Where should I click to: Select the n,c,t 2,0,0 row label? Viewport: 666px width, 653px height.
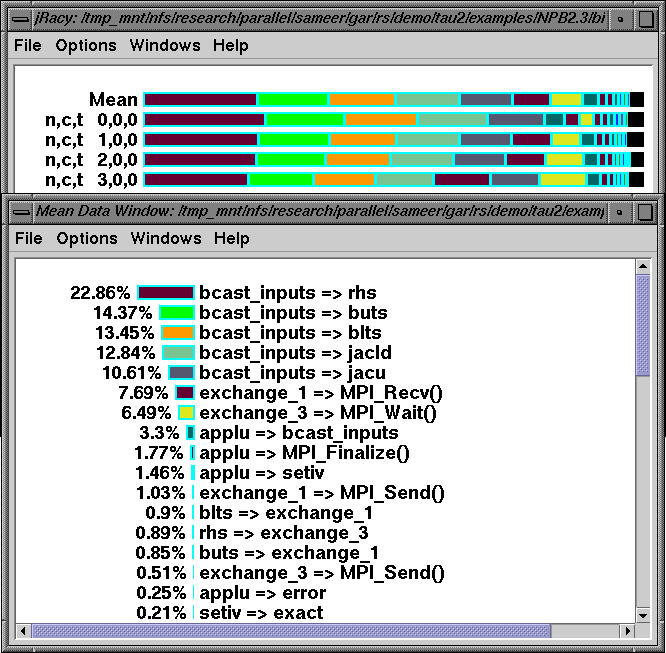click(x=91, y=160)
